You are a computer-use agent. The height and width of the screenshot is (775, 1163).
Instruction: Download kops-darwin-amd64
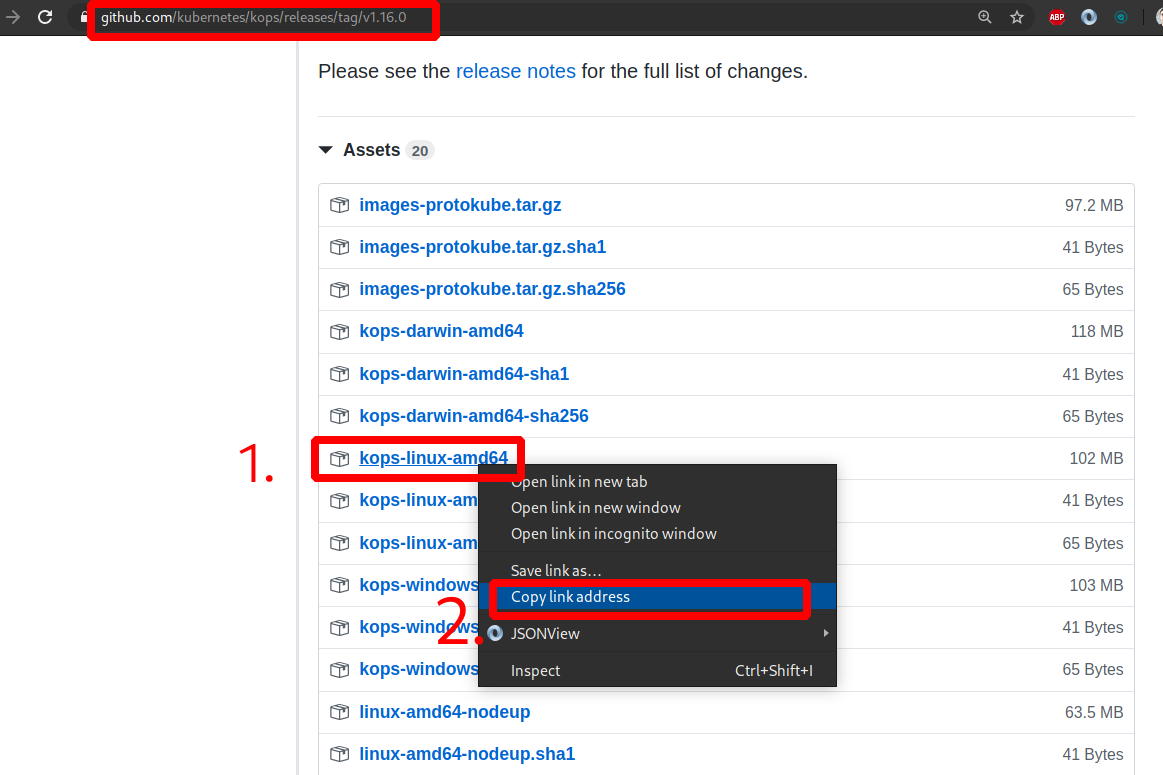pyautogui.click(x=441, y=331)
